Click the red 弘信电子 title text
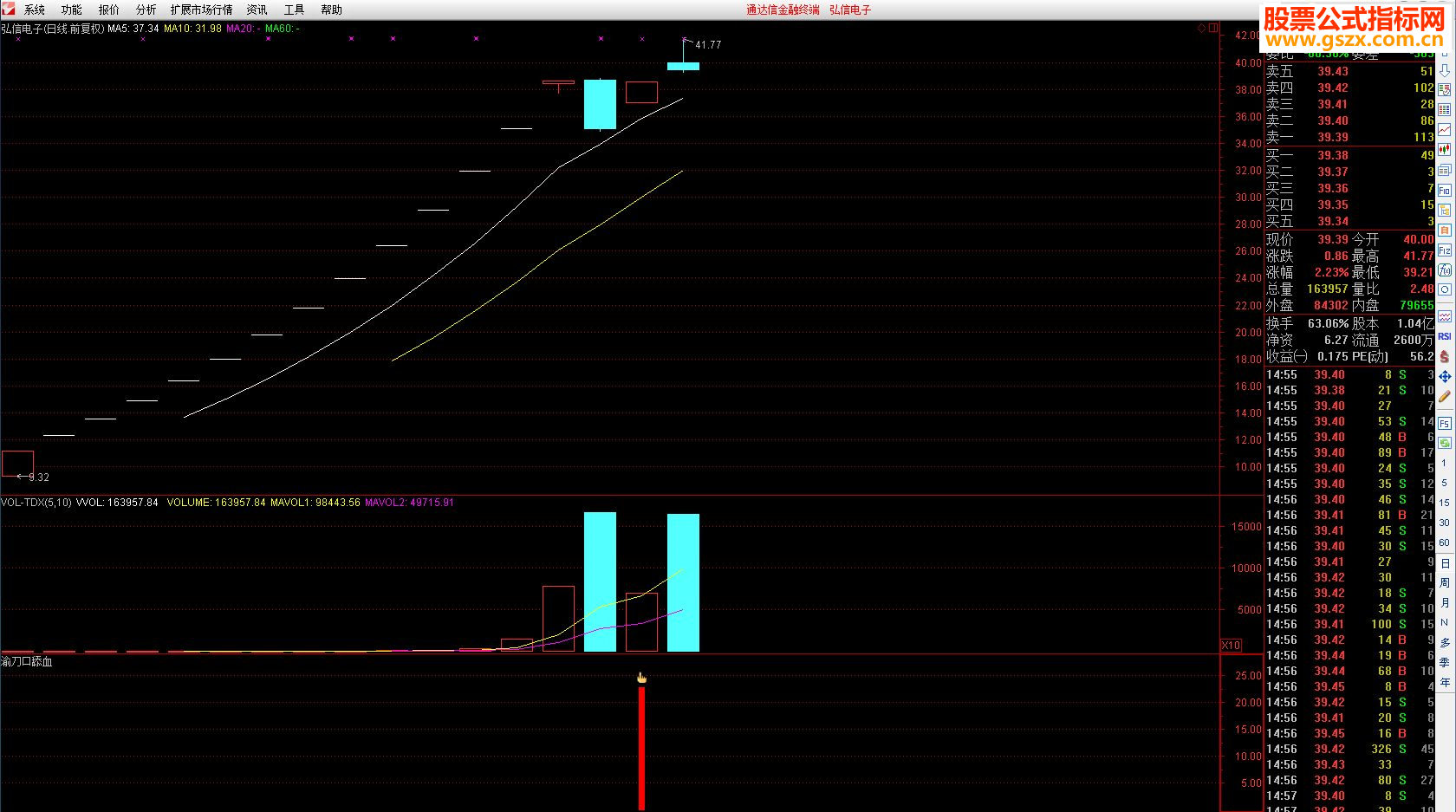Screen dimensions: 1456x812 tap(850, 10)
